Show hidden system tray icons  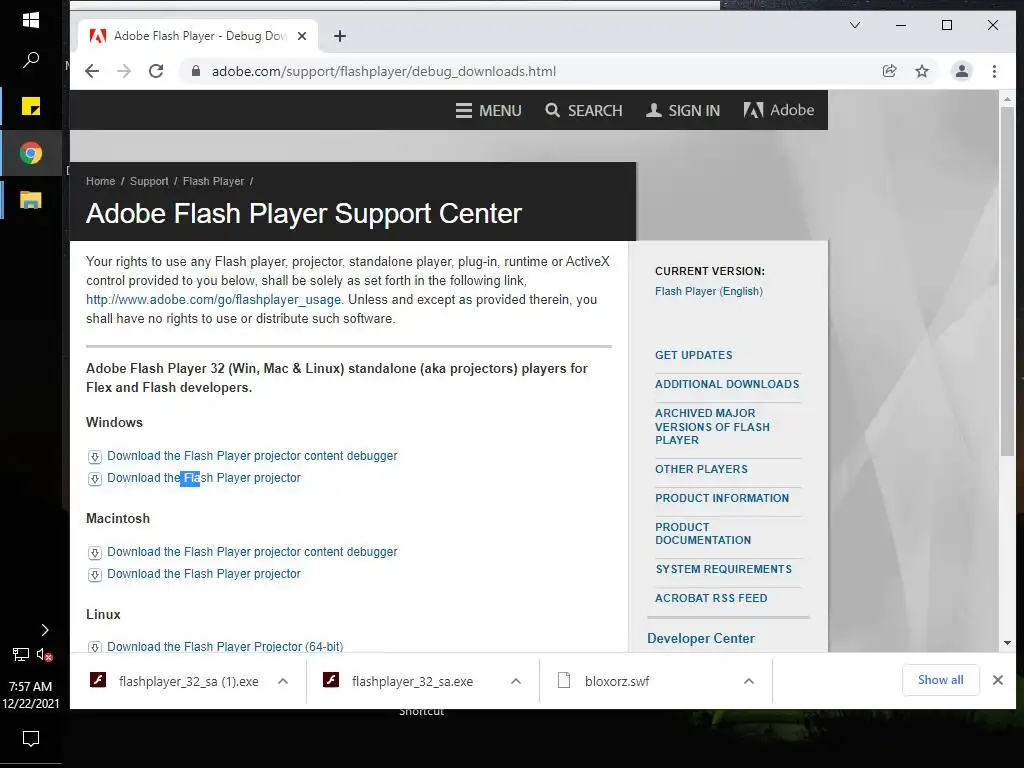(x=44, y=630)
